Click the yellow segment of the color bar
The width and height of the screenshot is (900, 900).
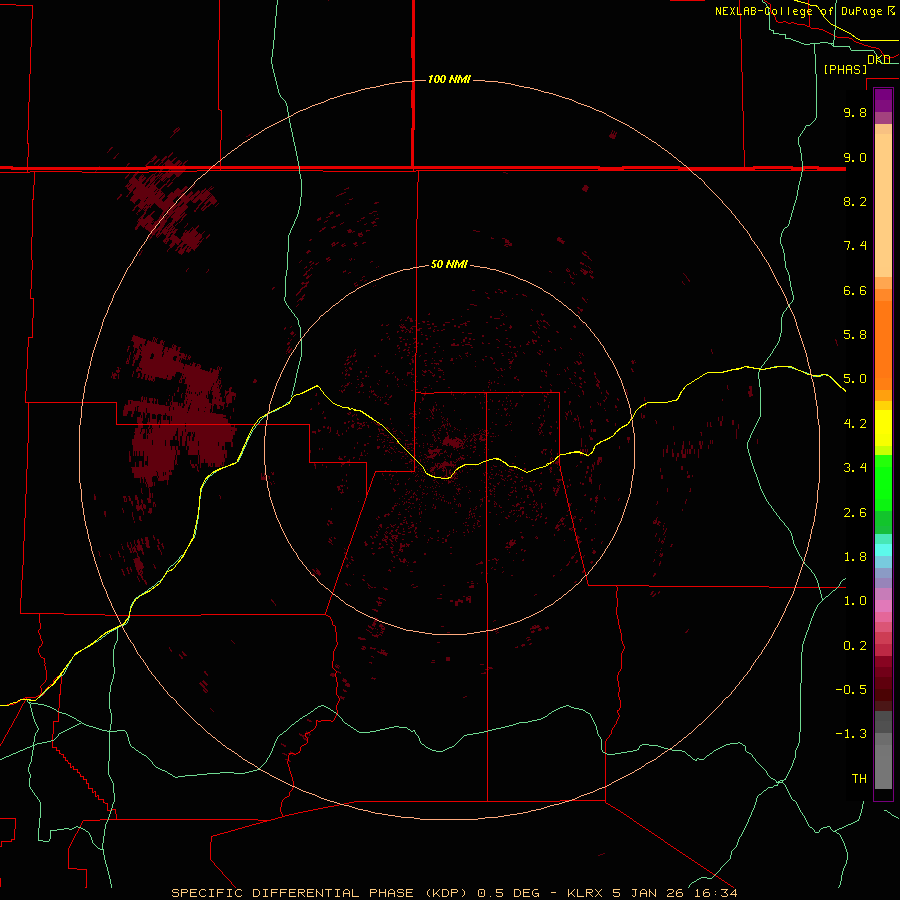coord(883,428)
